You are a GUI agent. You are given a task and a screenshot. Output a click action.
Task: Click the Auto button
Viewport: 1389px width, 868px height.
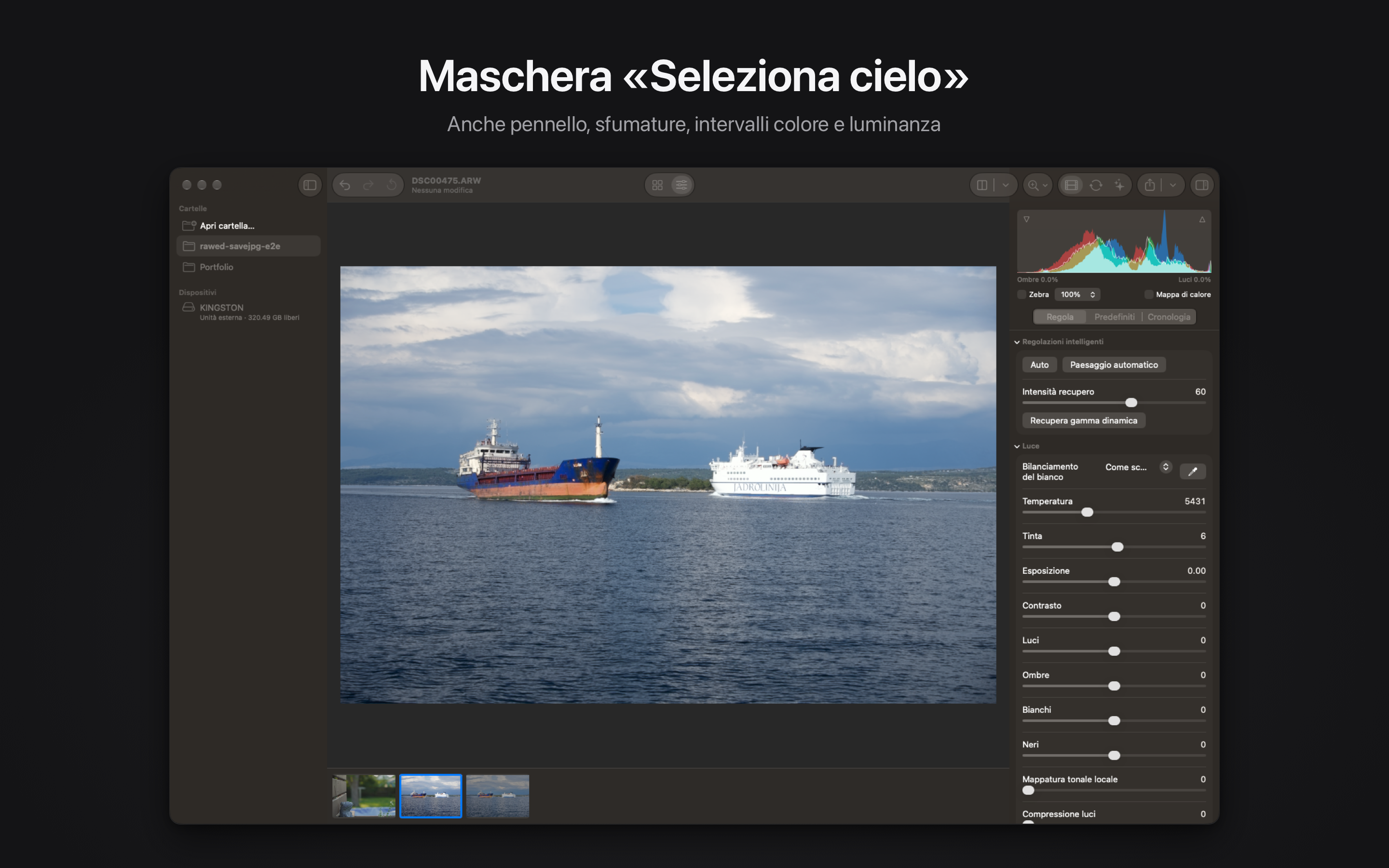click(1039, 365)
